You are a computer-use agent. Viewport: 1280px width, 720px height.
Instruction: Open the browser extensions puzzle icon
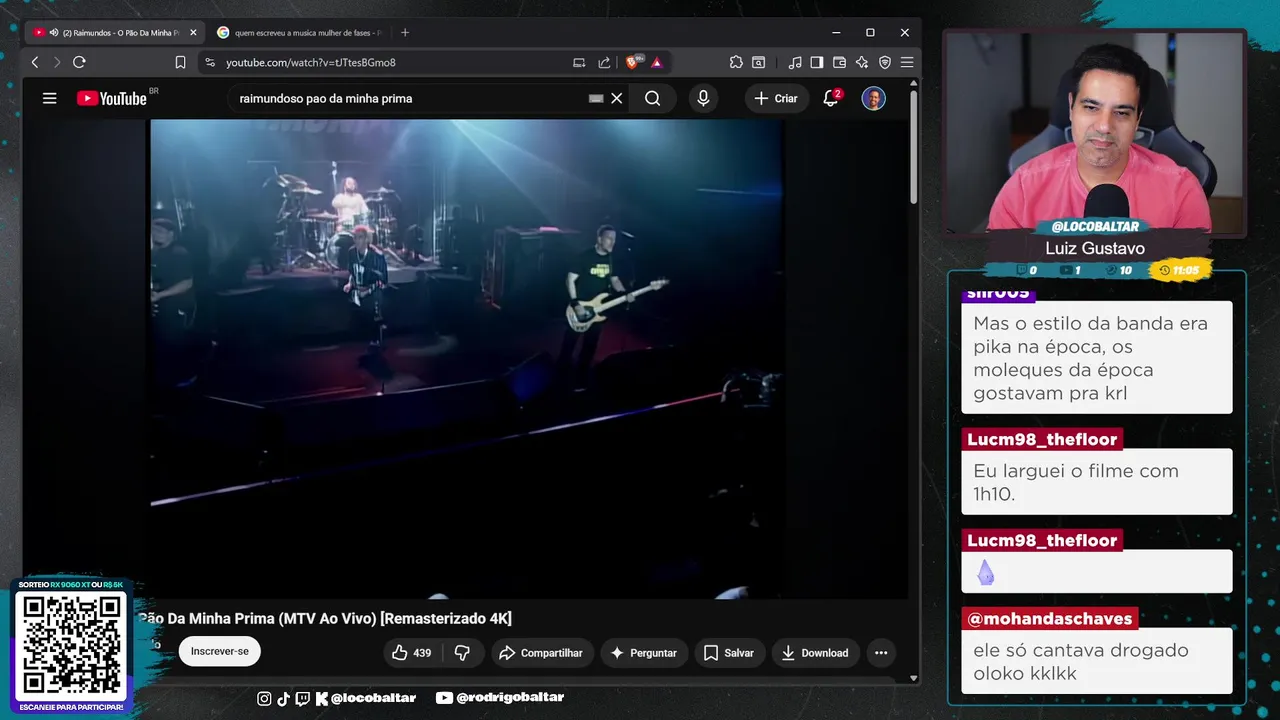tap(736, 62)
